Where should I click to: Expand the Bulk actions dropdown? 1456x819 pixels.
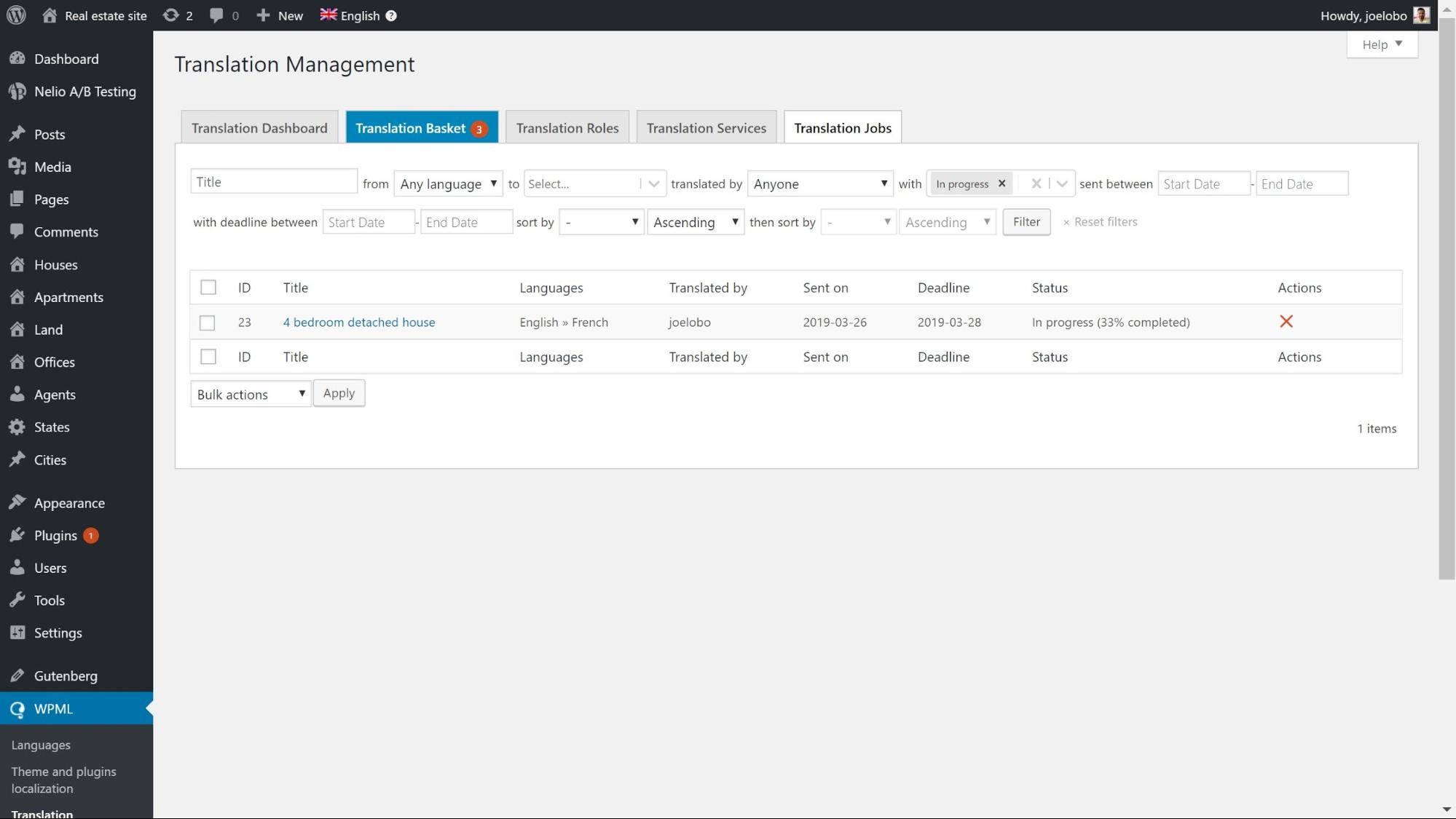point(250,394)
